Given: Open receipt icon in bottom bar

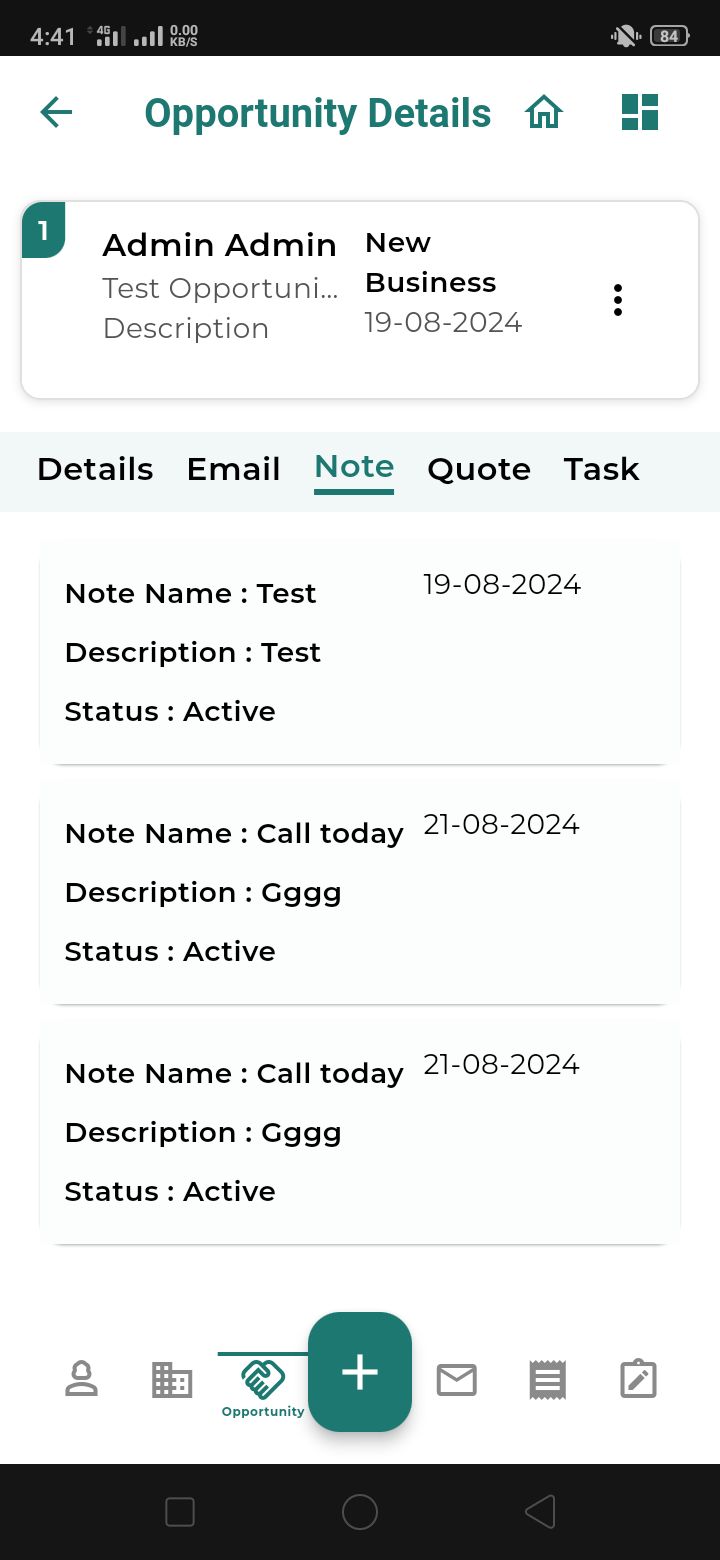Looking at the screenshot, I should click(x=547, y=1380).
